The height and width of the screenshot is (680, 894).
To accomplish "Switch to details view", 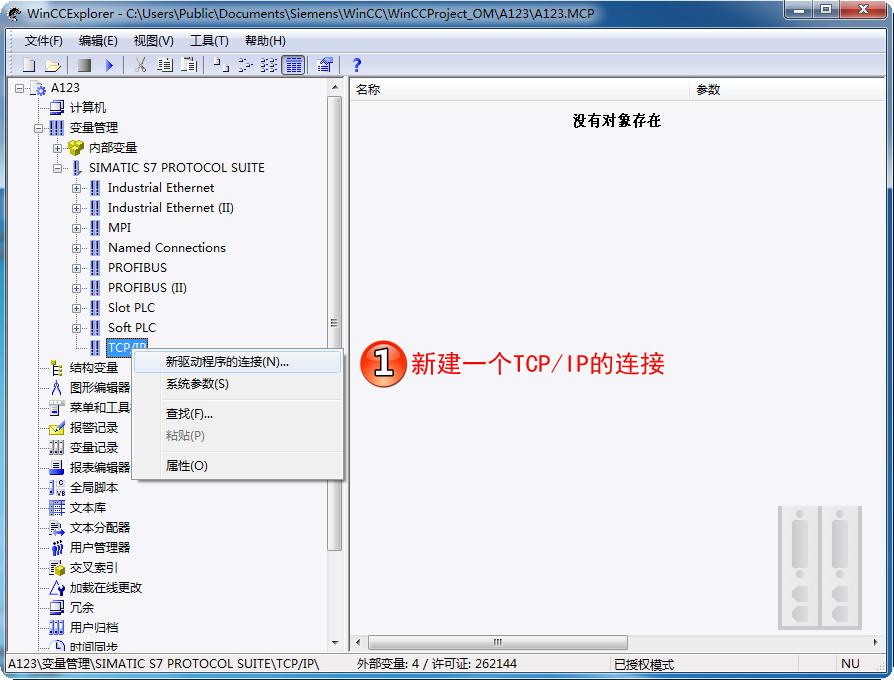I will (x=294, y=65).
